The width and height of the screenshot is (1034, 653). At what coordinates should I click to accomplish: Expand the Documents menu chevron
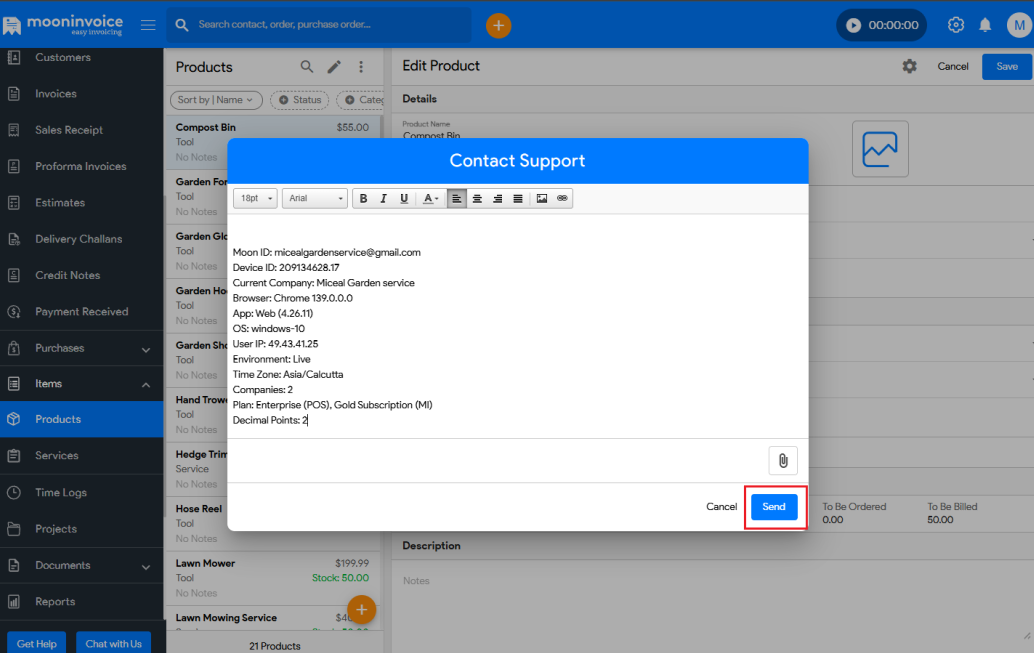point(146,567)
